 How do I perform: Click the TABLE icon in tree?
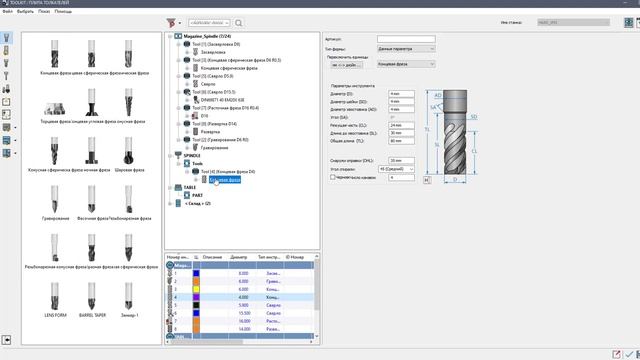[178, 187]
